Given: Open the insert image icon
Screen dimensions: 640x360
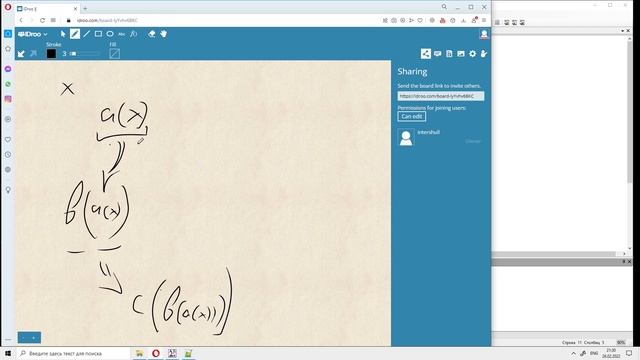Looking at the screenshot, I should 461,53.
